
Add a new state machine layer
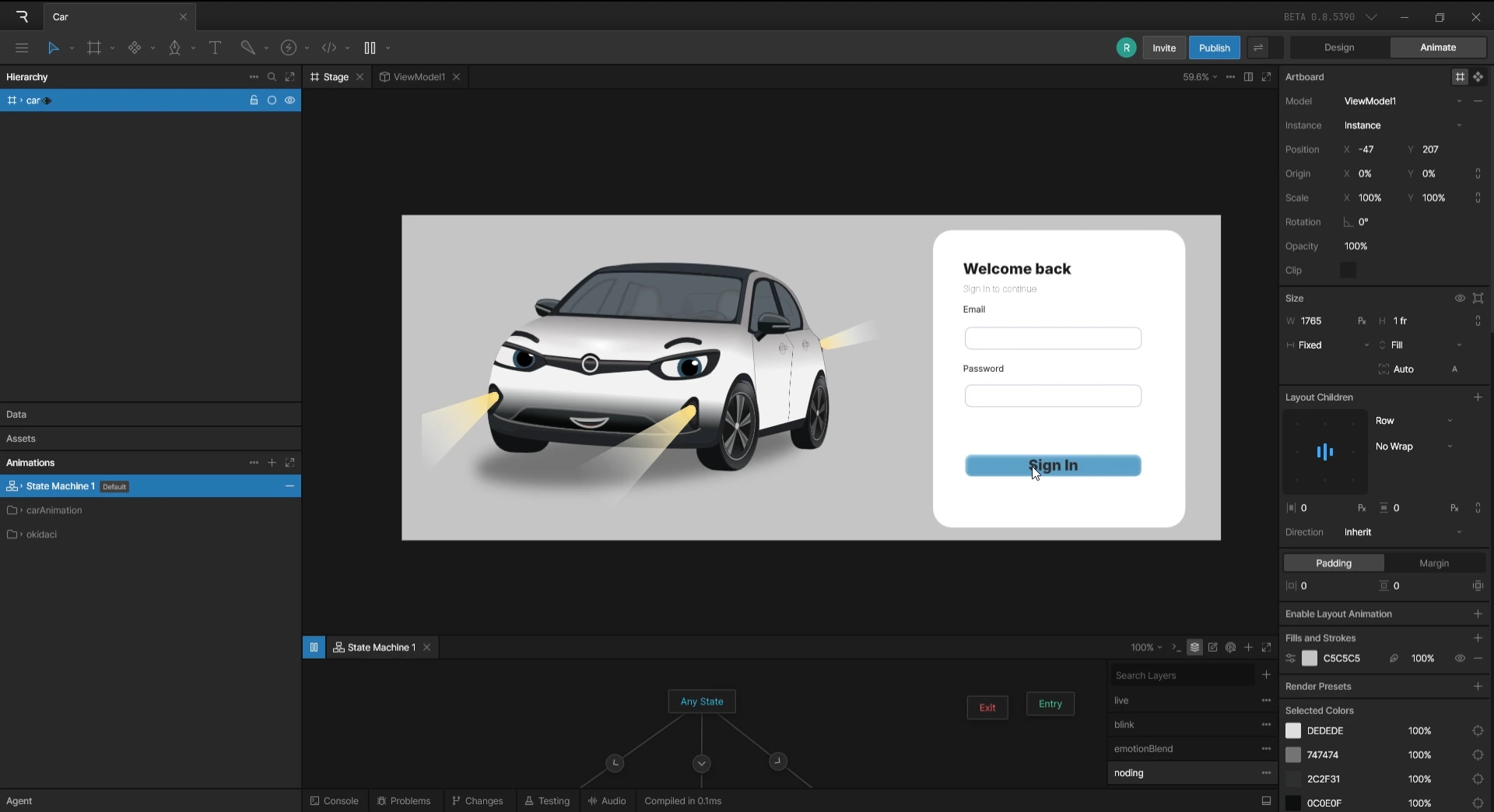click(x=1267, y=675)
